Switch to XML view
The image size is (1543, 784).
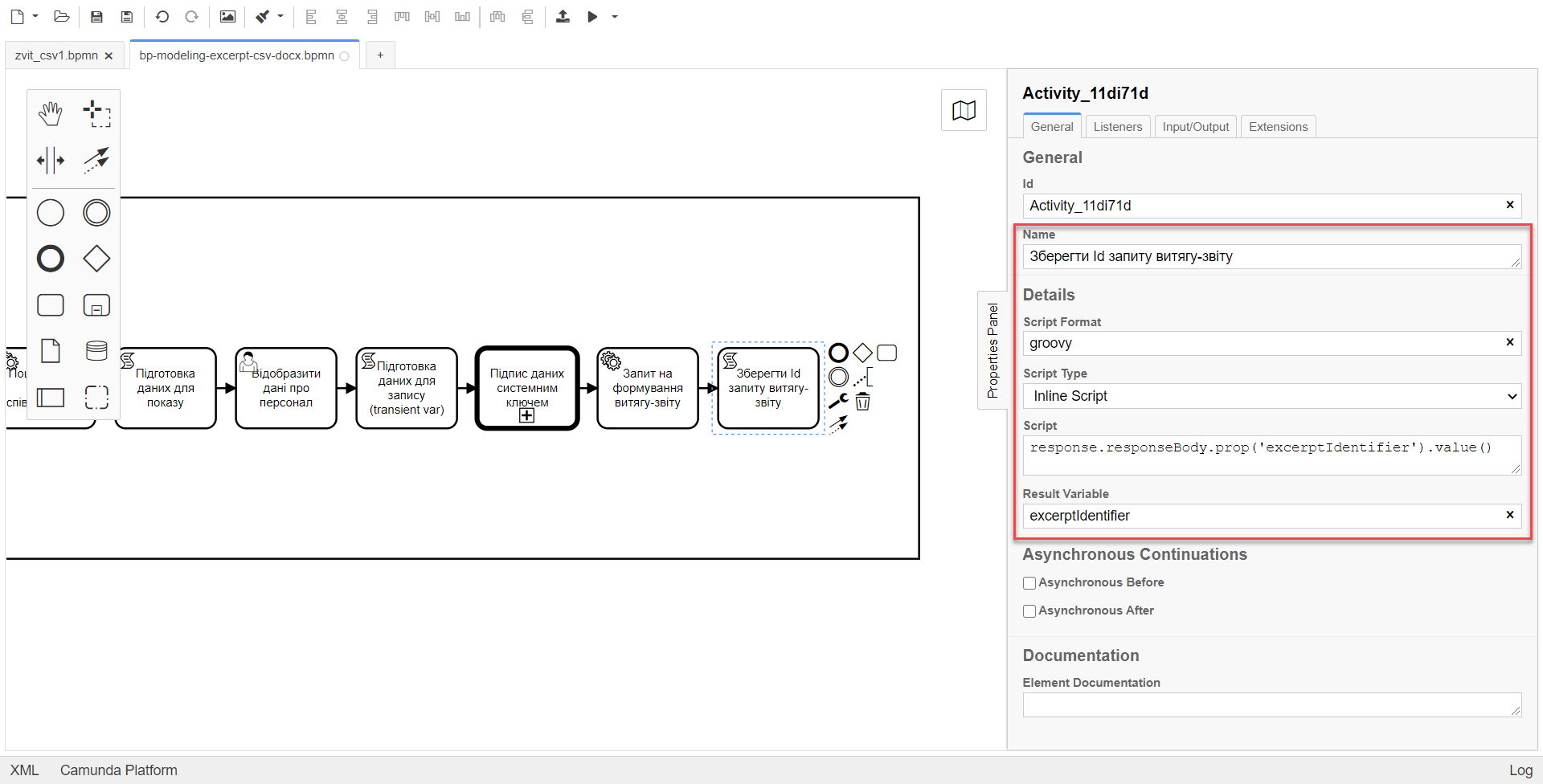pos(24,770)
